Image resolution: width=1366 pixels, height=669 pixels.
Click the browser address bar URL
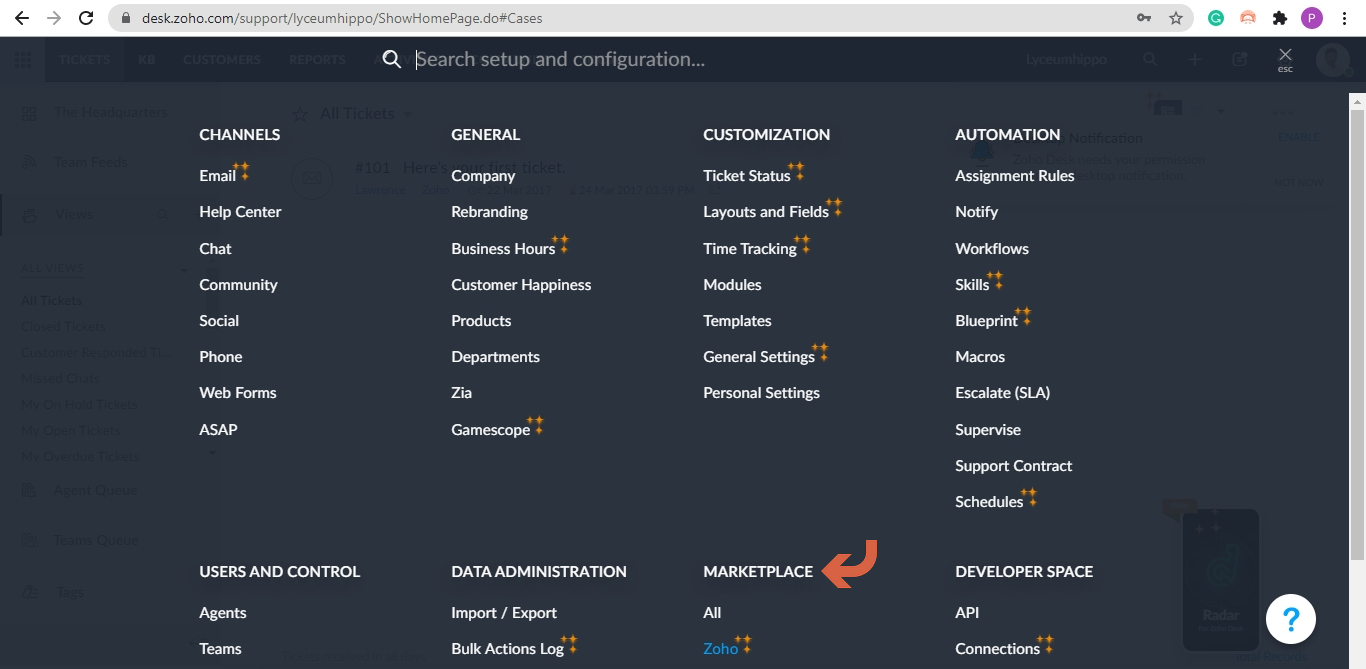tap(342, 18)
